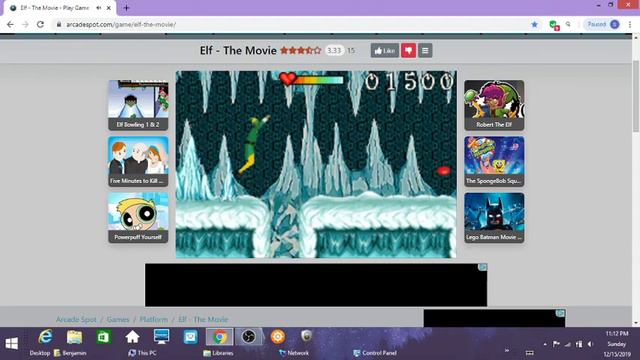Click the system tray volume icon
Screen dimensions: 640x360
590,344
